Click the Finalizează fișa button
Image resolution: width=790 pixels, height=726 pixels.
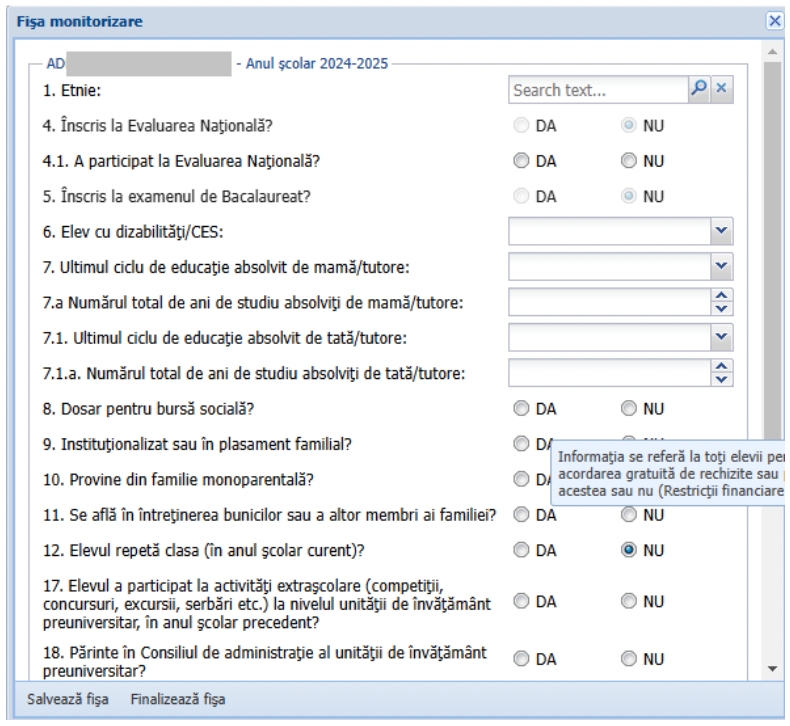click(177, 698)
